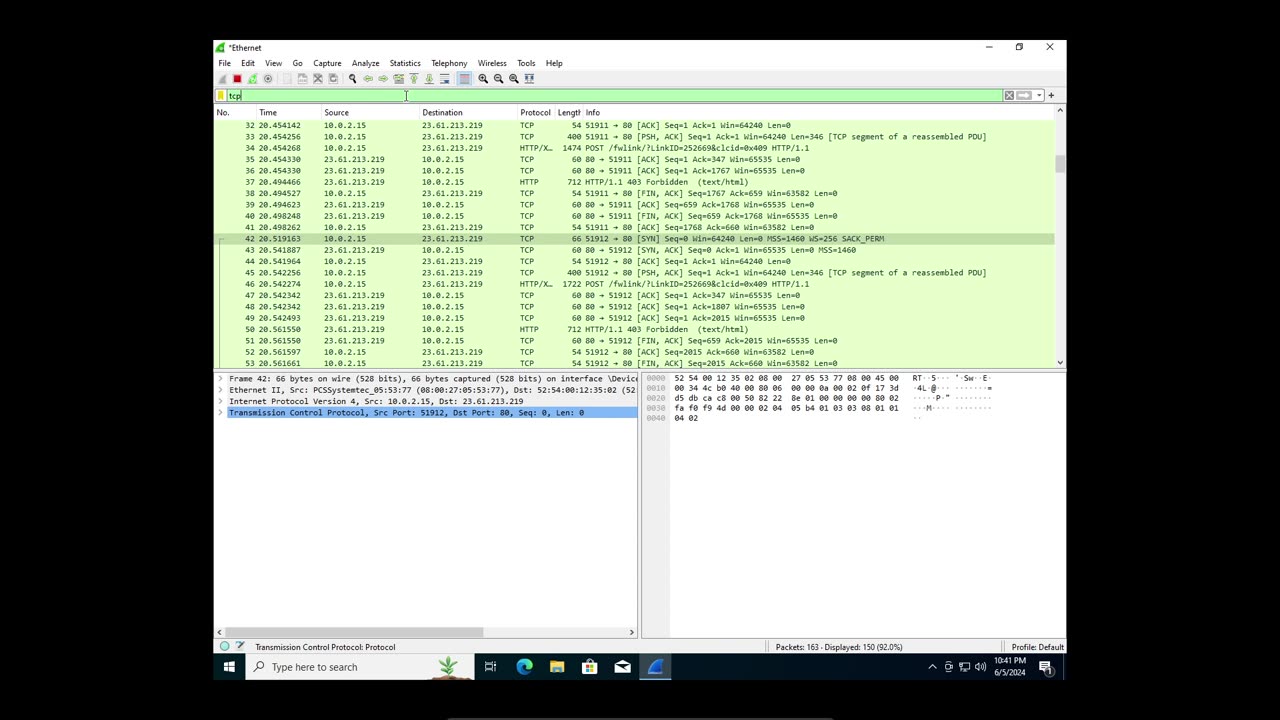Image resolution: width=1280 pixels, height=720 pixels.
Task: Expand the Frame 42 details row
Action: click(x=221, y=379)
